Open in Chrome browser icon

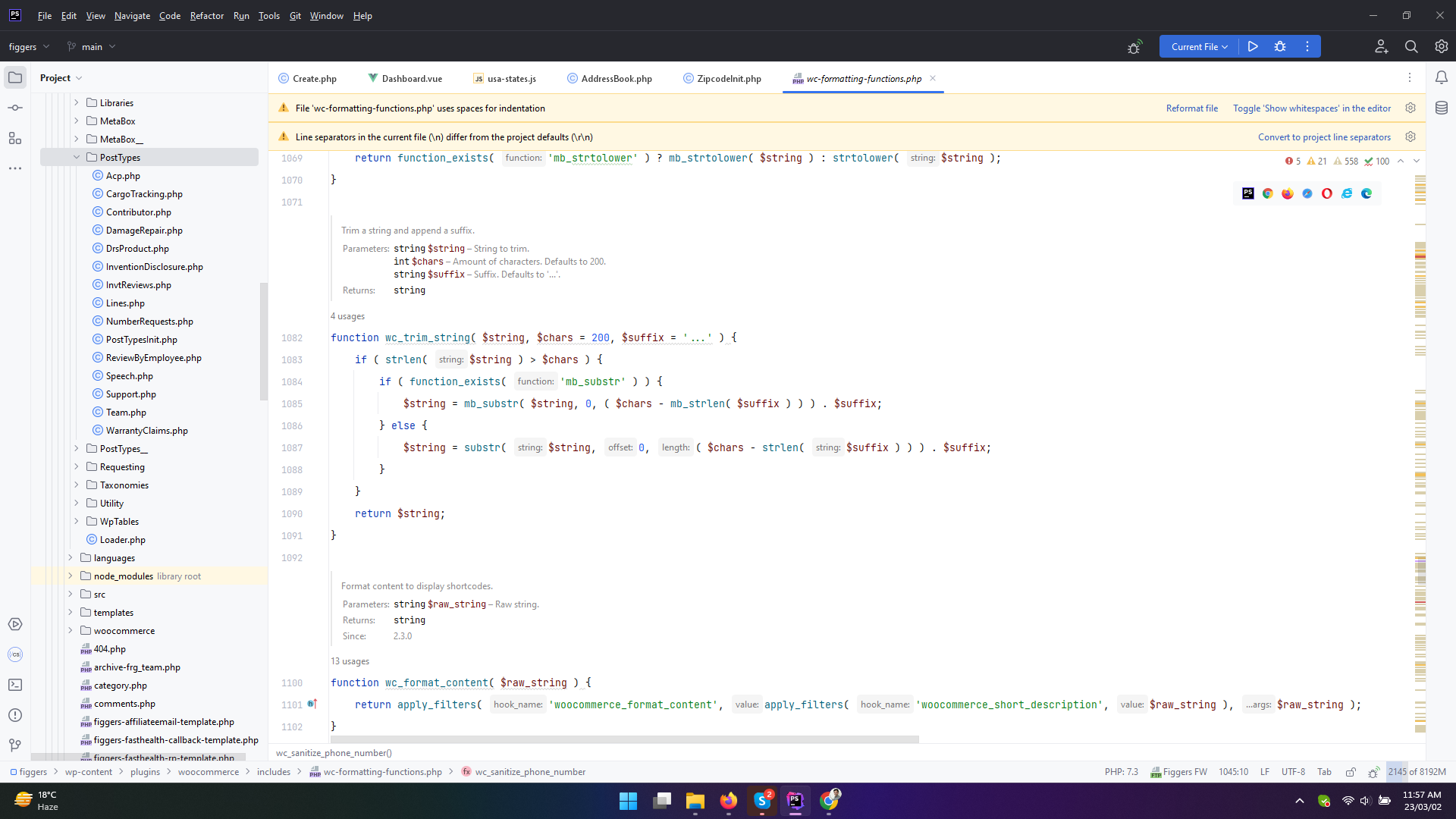click(1268, 193)
